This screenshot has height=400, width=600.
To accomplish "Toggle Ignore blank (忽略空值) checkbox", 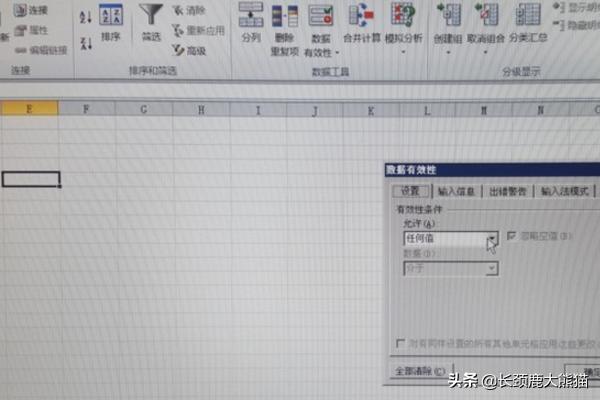I will [x=511, y=236].
